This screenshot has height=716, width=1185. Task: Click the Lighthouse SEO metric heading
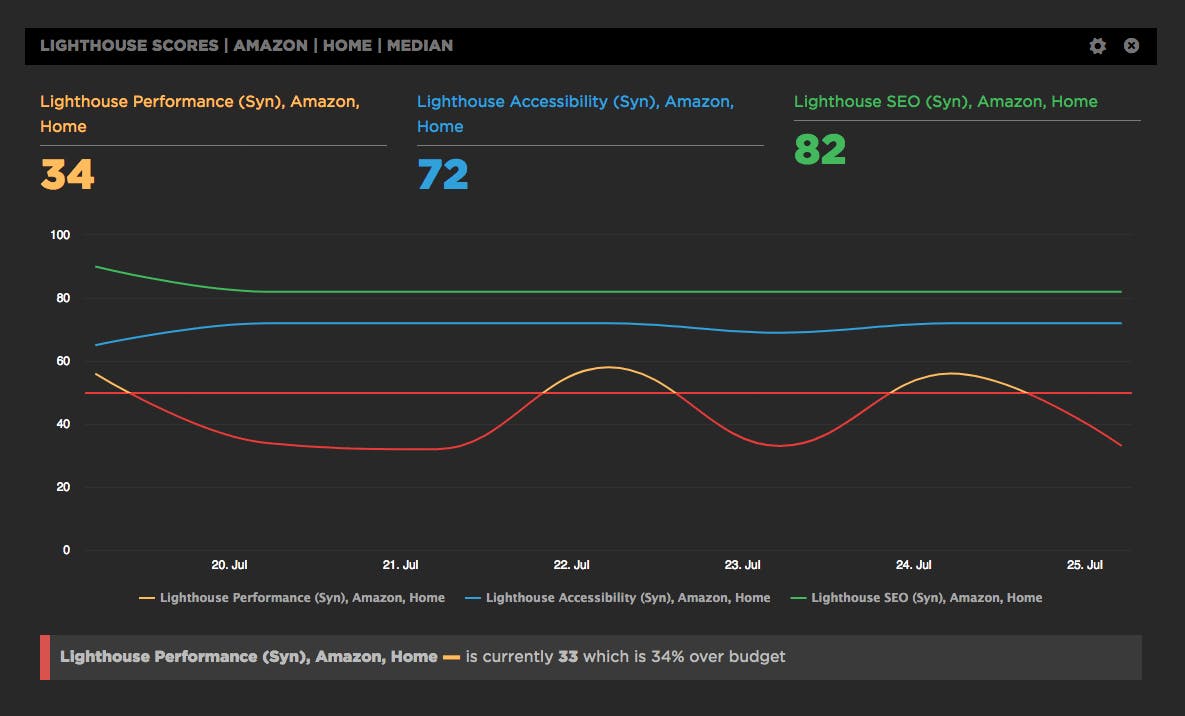pyautogui.click(x=945, y=101)
